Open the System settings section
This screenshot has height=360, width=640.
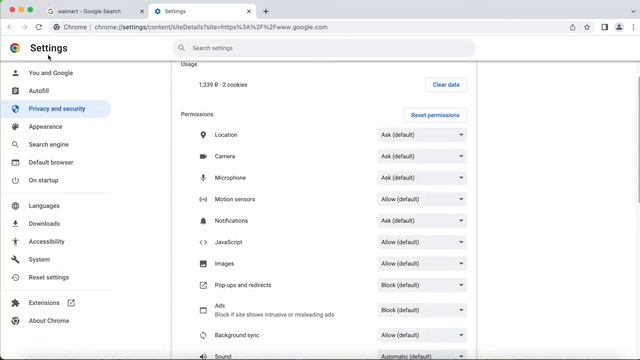[39, 260]
